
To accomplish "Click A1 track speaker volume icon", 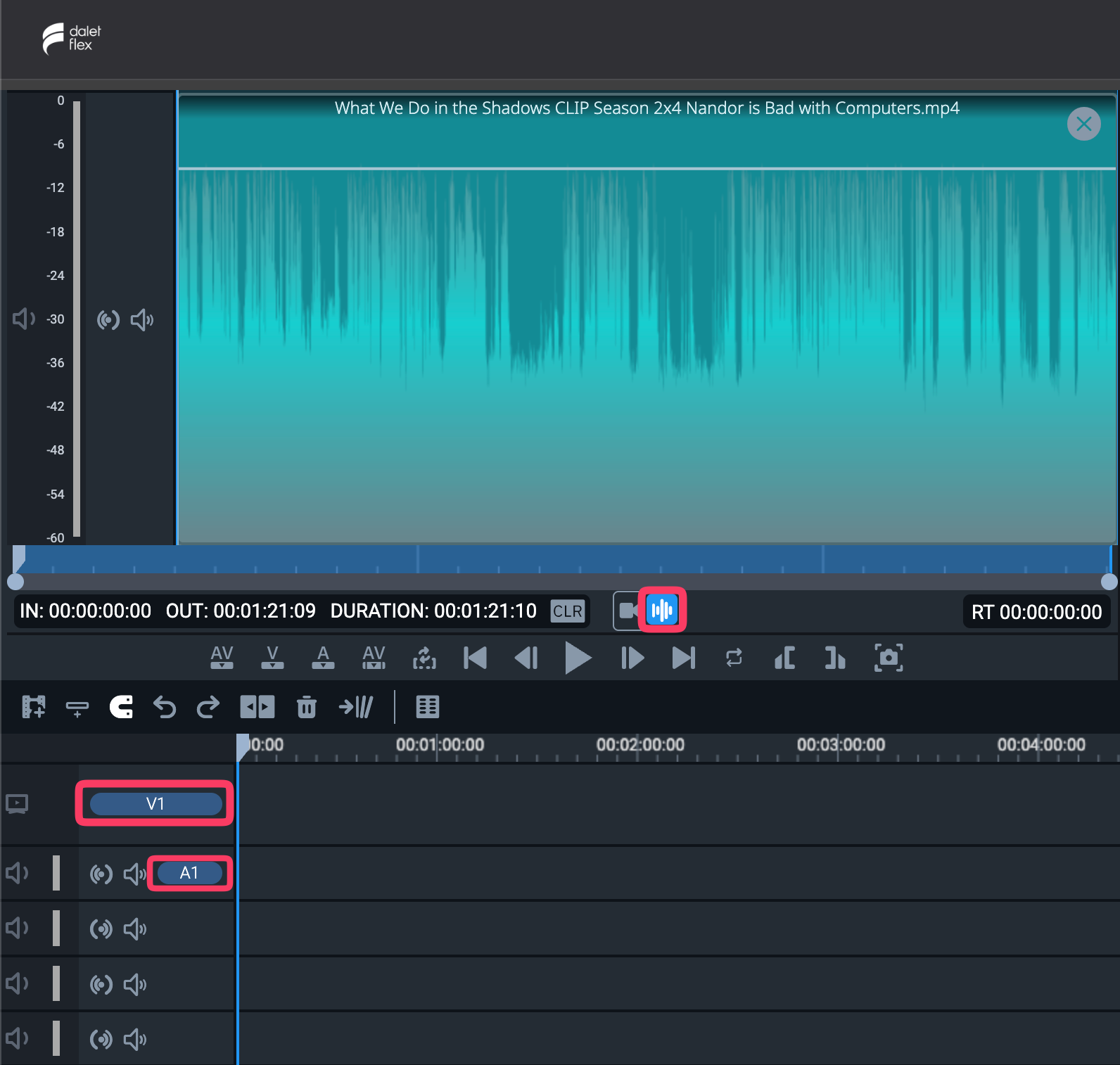I will click(135, 874).
